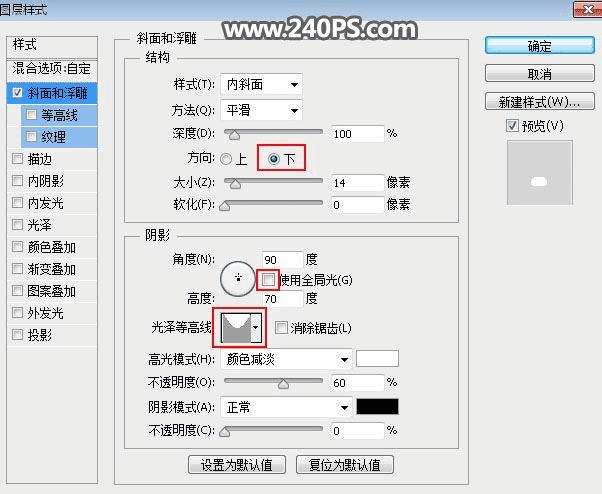Click the 软化 value field showing 0
Viewport: 602px width, 494px height.
coord(357,205)
